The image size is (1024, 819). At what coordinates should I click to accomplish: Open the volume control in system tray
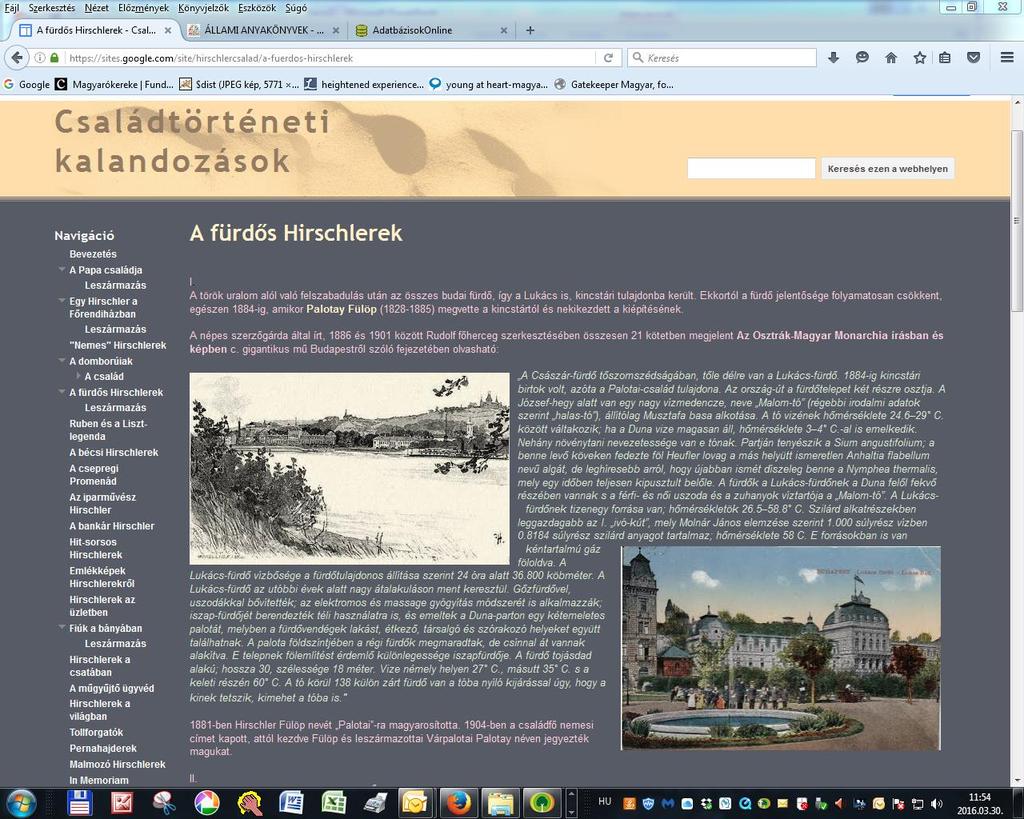click(x=936, y=803)
